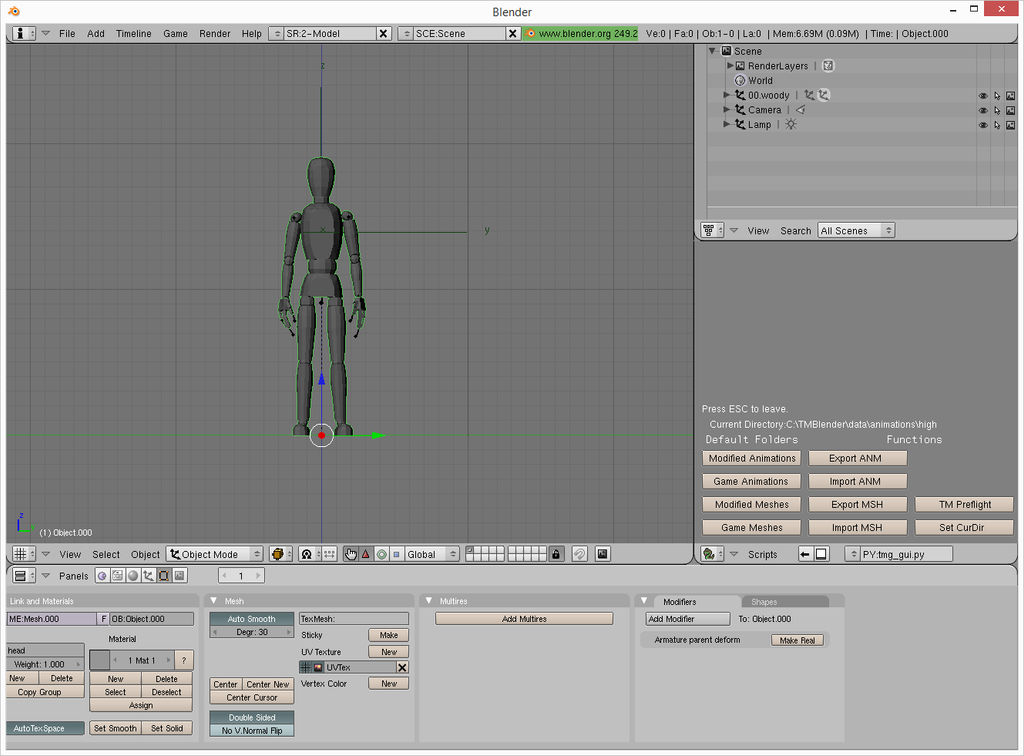Viewport: 1024px width, 756px height.
Task: Click the Add Multires button
Action: 524,619
